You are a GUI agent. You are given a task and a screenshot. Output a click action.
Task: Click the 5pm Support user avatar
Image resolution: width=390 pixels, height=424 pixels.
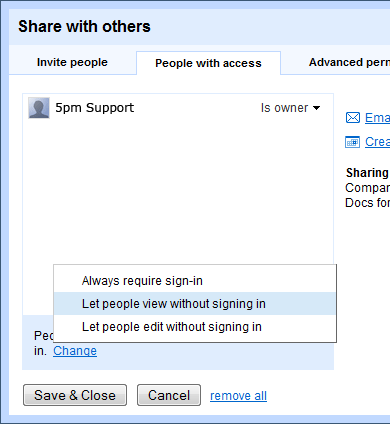(x=39, y=108)
